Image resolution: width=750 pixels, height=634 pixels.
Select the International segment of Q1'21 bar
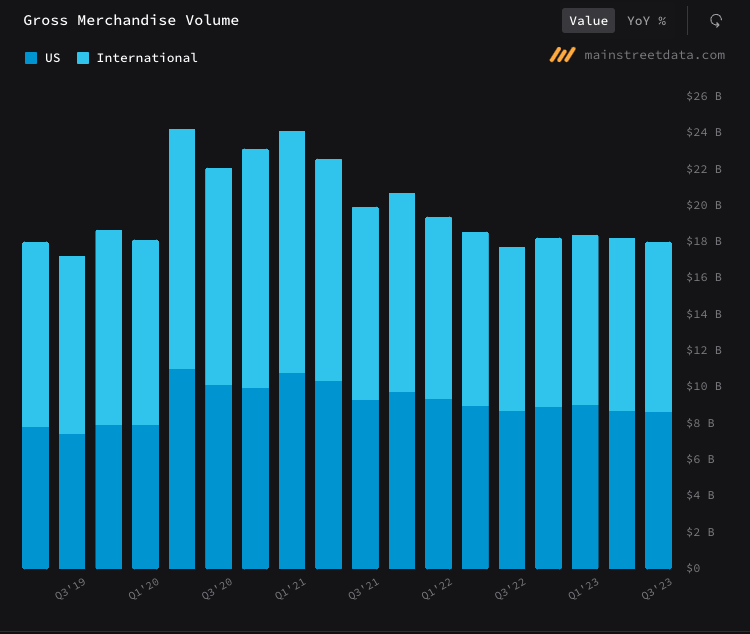coord(292,250)
